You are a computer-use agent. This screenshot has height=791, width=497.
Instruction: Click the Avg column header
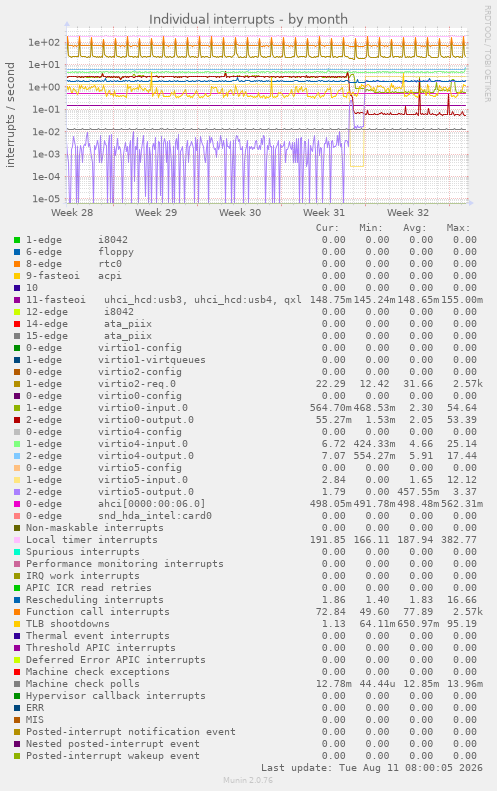(414, 228)
